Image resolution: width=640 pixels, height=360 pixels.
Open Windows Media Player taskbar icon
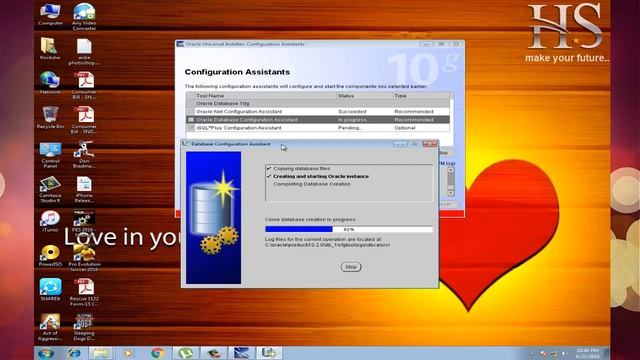click(x=129, y=353)
